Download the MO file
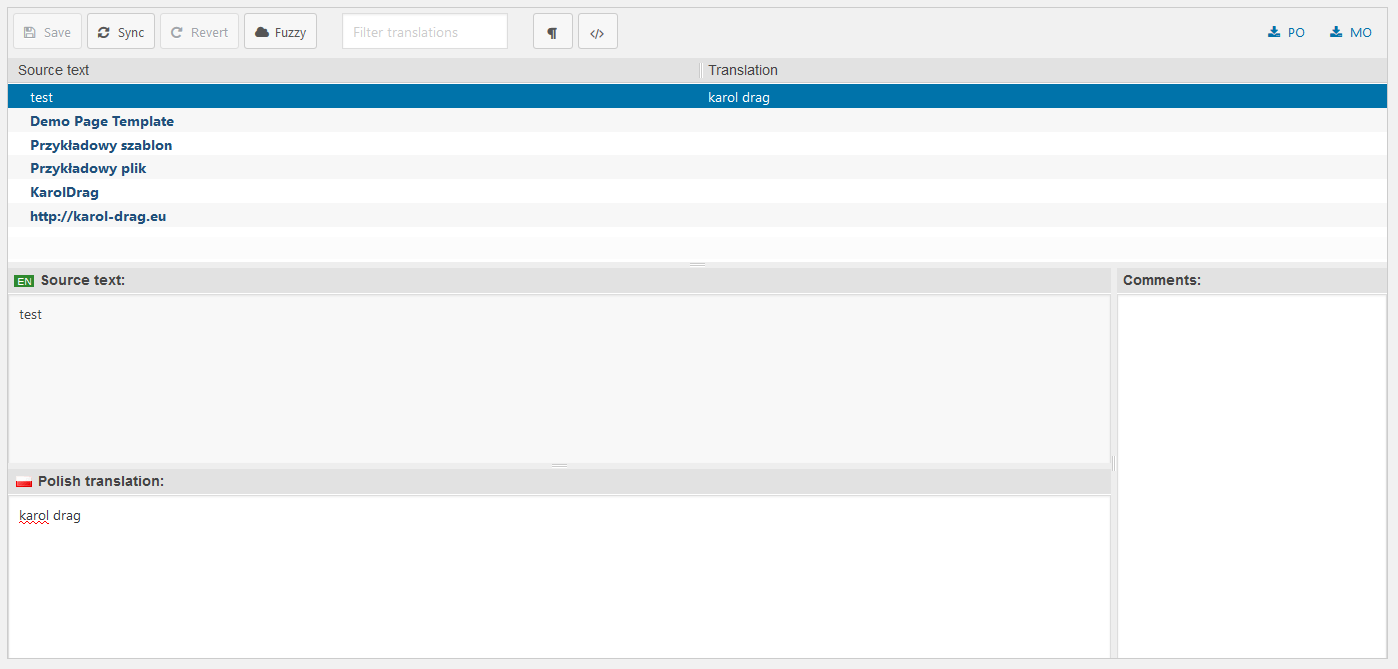The image size is (1398, 669). [1350, 32]
